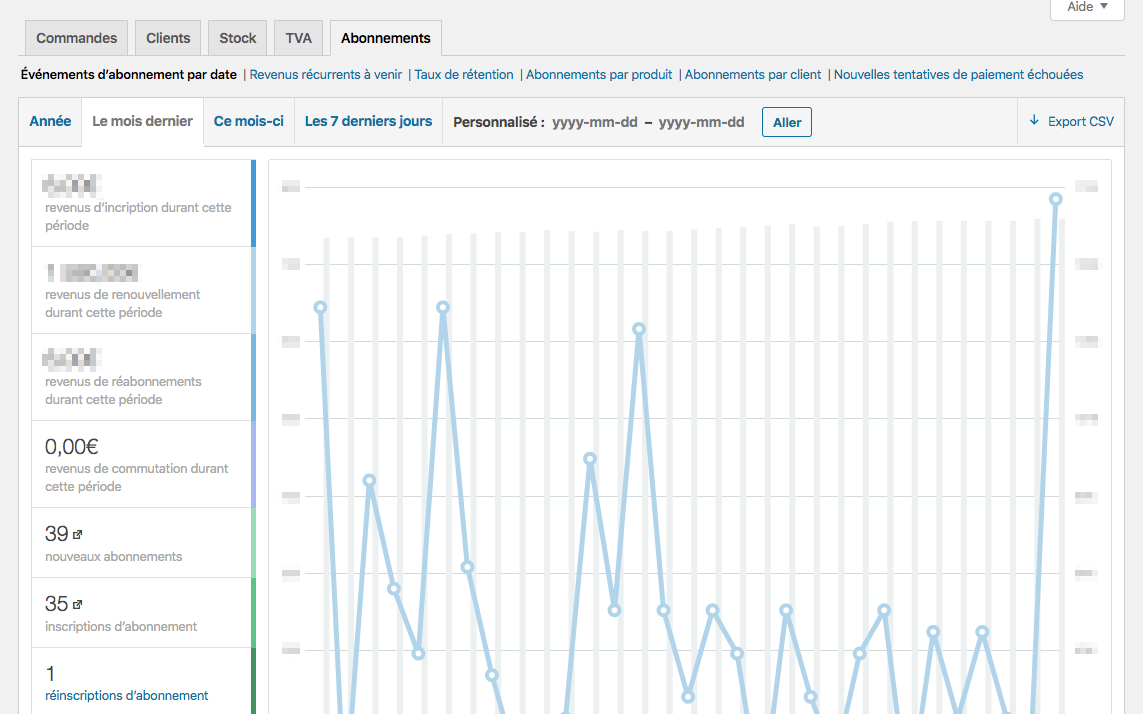Image resolution: width=1143 pixels, height=714 pixels.
Task: Open the Stock report tab
Action: pyautogui.click(x=237, y=37)
